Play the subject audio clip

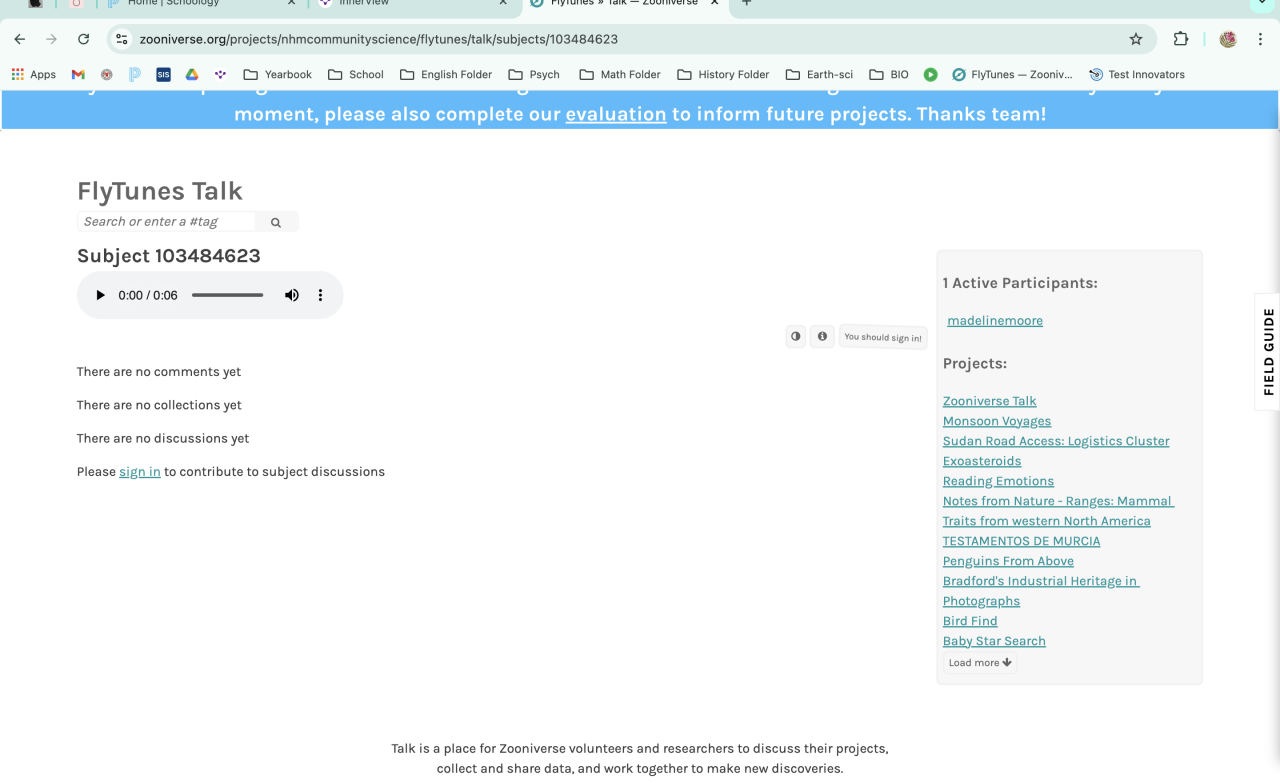100,295
